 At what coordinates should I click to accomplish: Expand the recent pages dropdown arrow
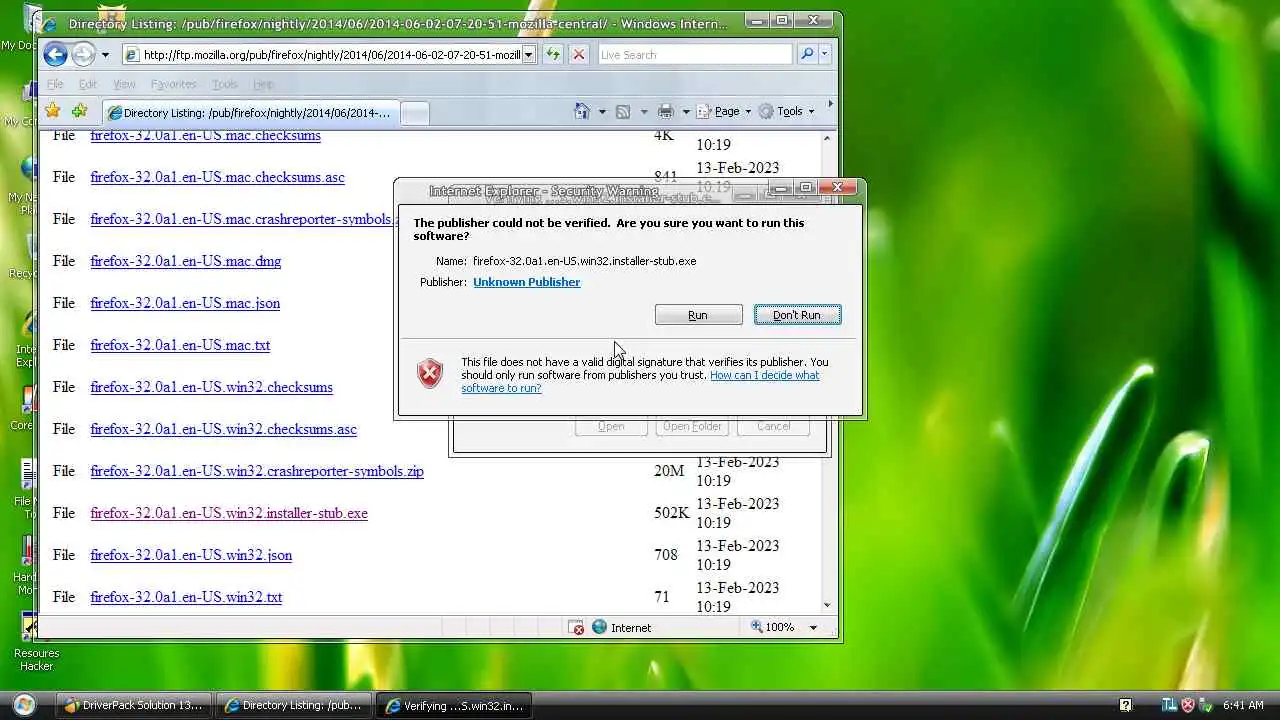105,55
